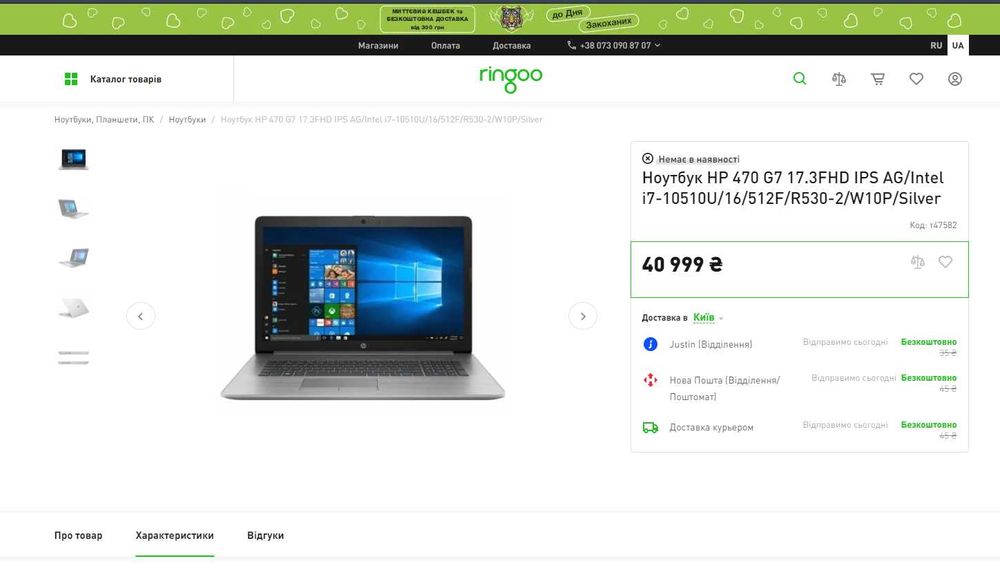The image size is (1000, 584).
Task: Click the green catalog grid icon
Action: pyautogui.click(x=71, y=79)
